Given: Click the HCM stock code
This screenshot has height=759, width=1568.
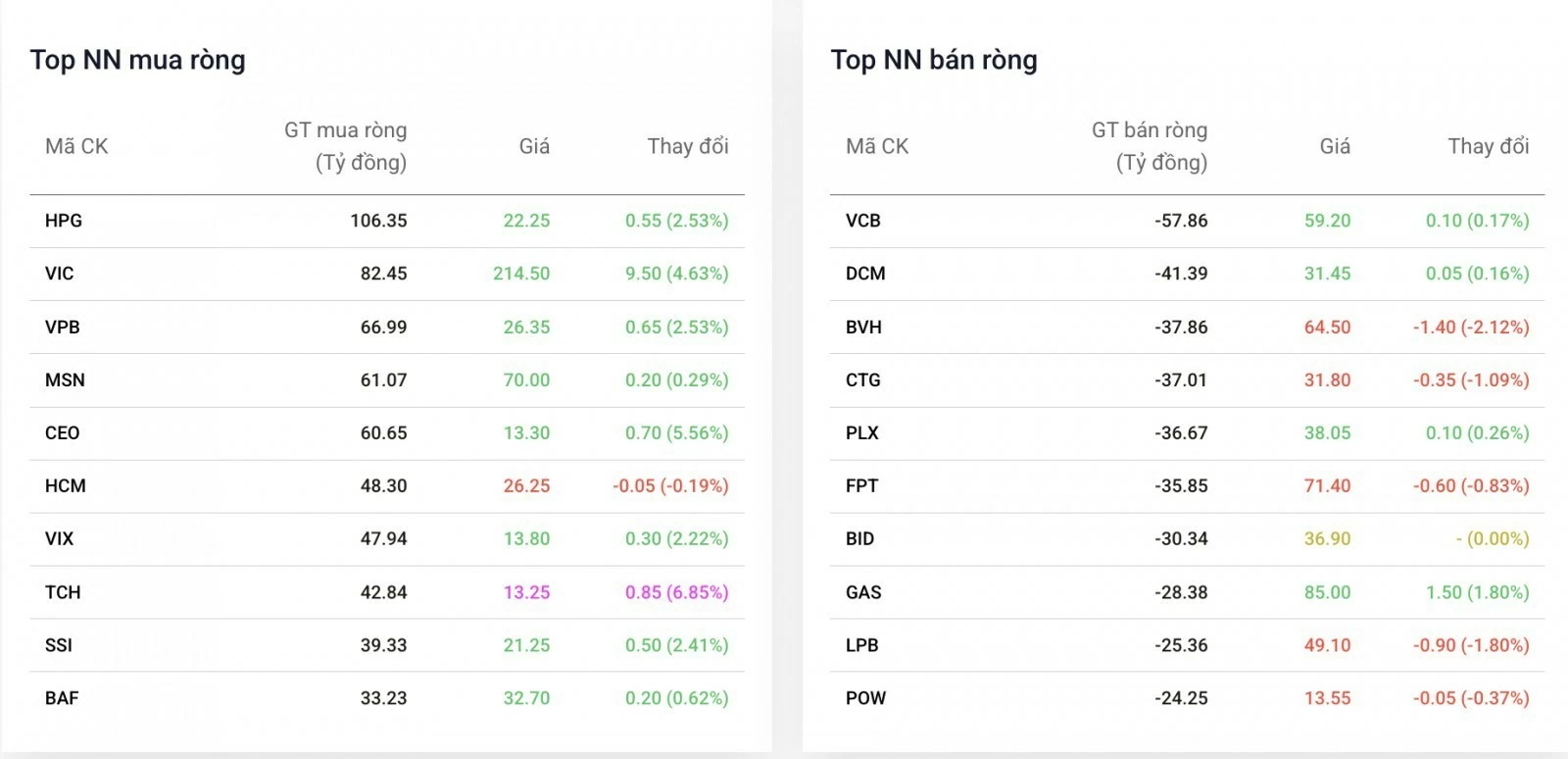Looking at the screenshot, I should (66, 485).
